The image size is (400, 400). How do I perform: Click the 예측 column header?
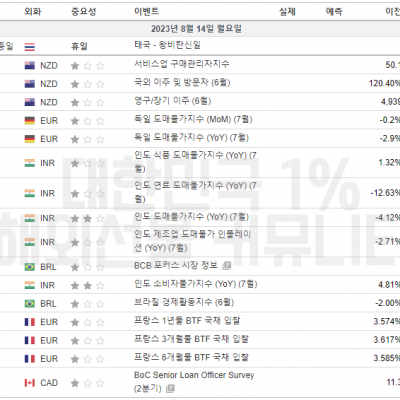pos(334,12)
